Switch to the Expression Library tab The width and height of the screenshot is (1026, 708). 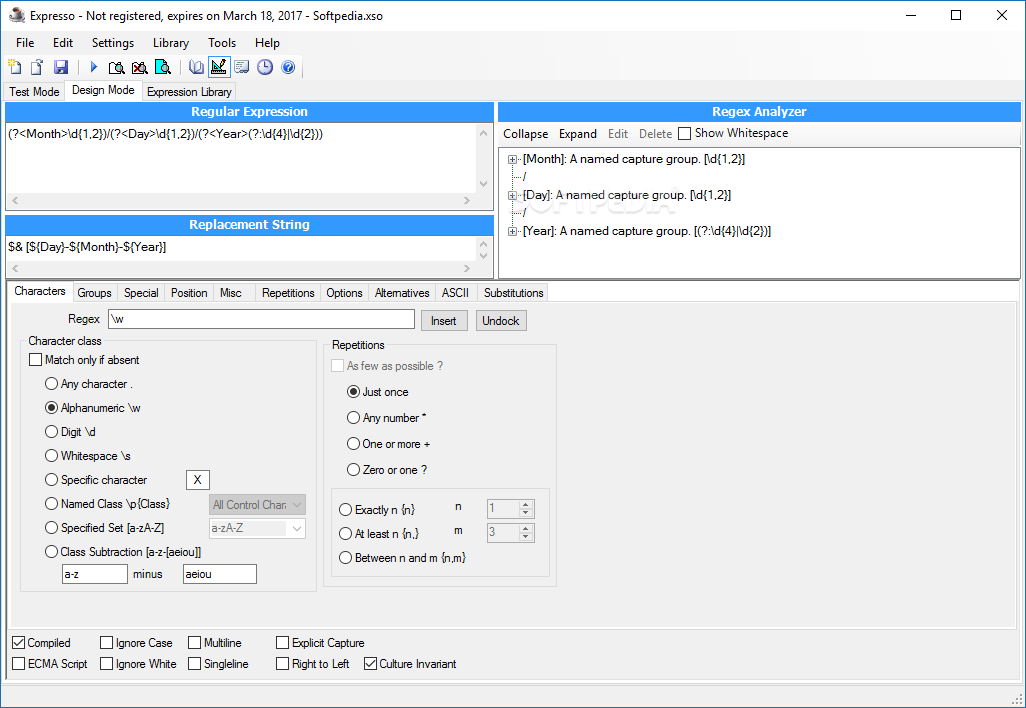189,92
